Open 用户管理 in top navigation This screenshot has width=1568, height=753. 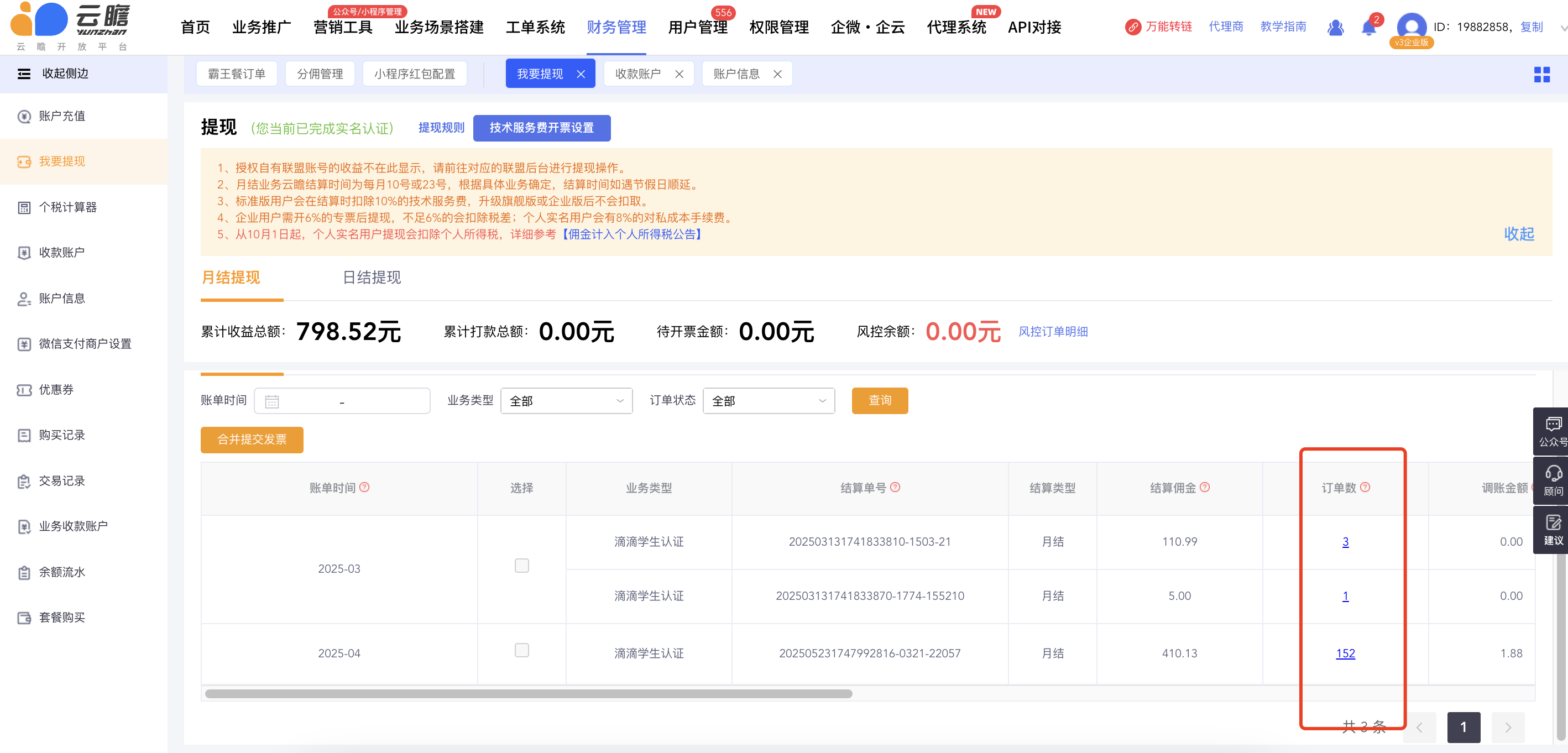(698, 28)
